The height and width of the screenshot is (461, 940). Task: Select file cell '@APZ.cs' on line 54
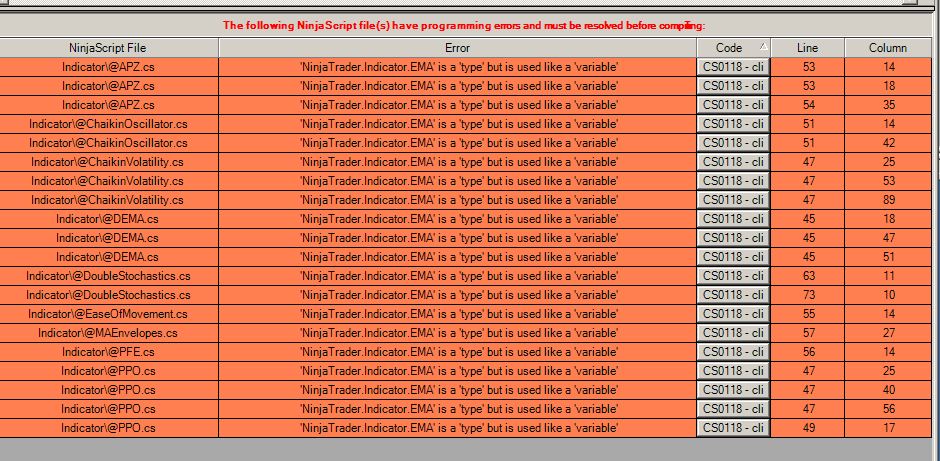[109, 105]
